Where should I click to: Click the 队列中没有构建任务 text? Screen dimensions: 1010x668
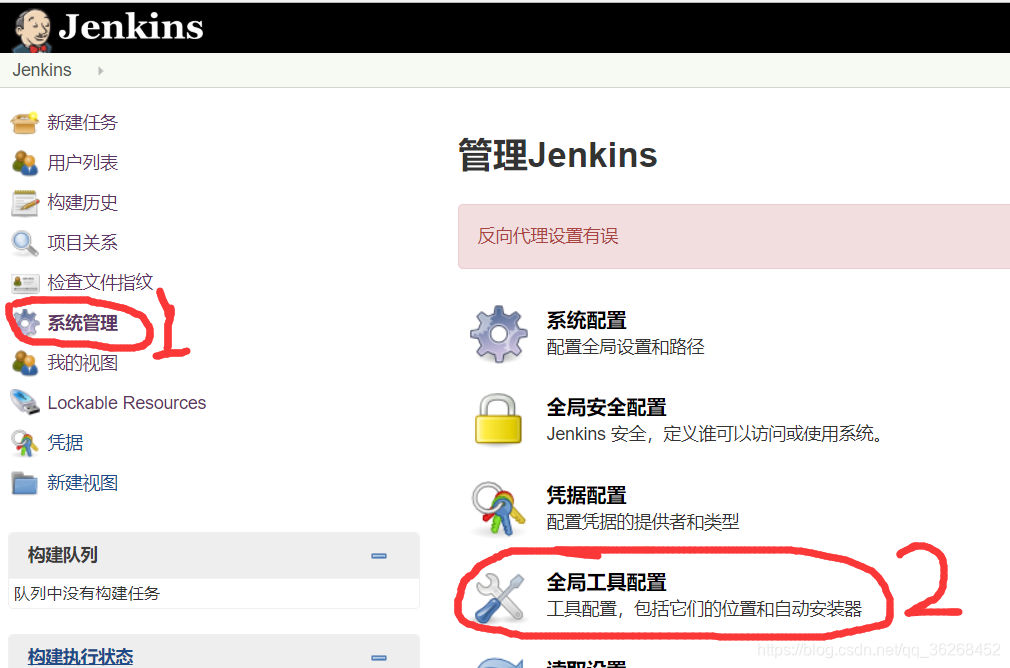(x=86, y=593)
